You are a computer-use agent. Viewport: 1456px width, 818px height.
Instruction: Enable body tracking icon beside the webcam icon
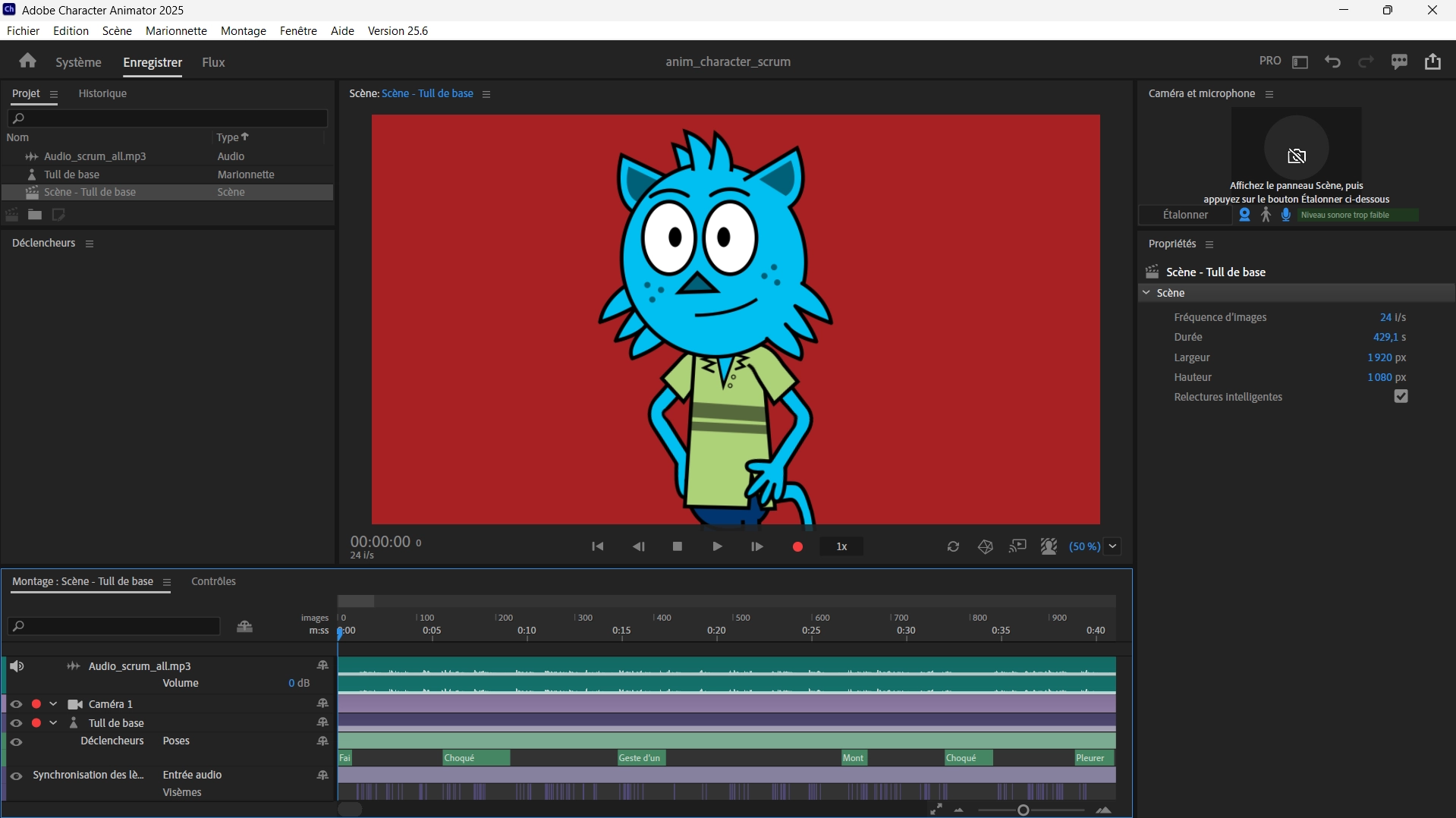pos(1265,215)
